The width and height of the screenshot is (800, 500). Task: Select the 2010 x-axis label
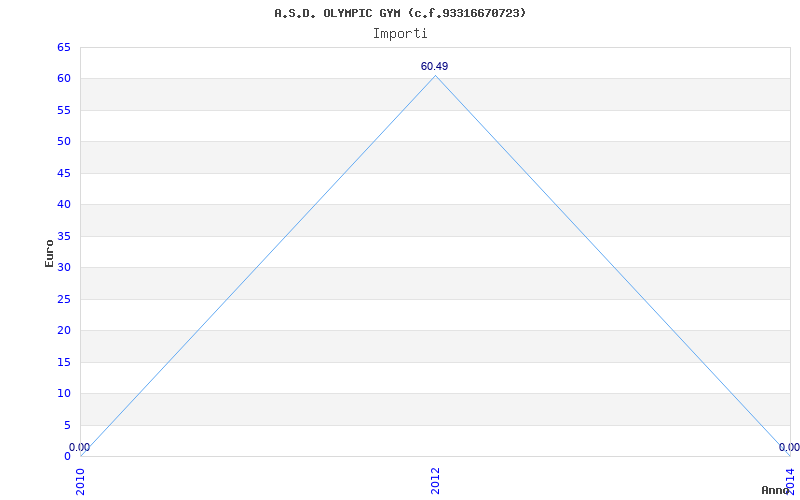(x=81, y=481)
